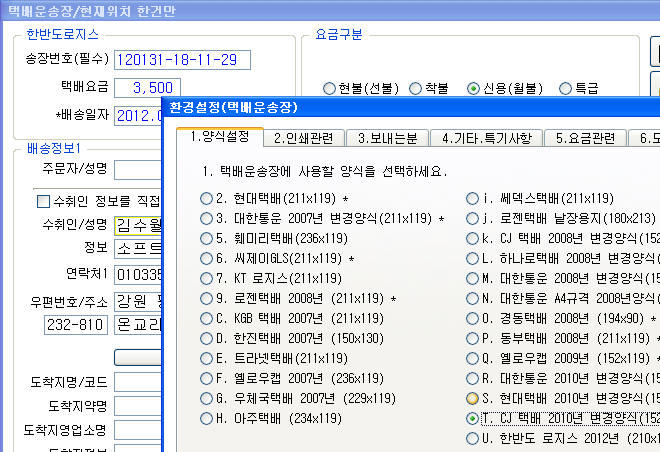Select the 특급 radio button

(x=565, y=88)
